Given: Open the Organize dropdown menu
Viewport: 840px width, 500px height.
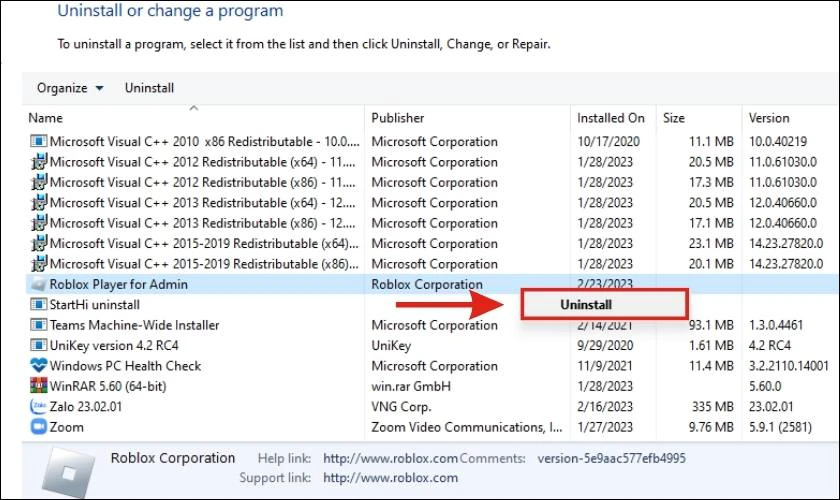Looking at the screenshot, I should pyautogui.click(x=70, y=88).
